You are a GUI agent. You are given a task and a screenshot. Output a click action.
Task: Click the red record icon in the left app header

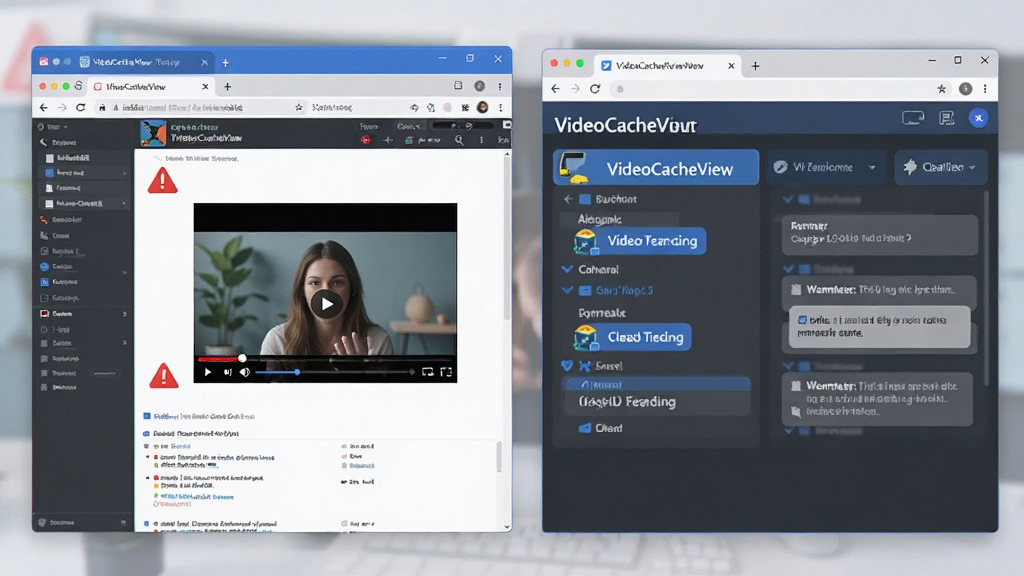[x=366, y=140]
